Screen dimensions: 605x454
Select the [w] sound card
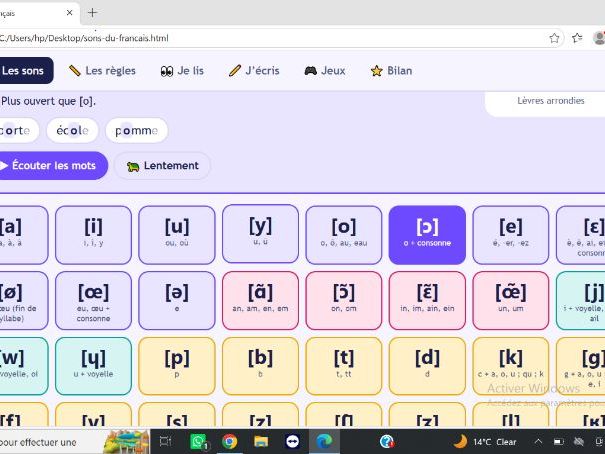24,366
